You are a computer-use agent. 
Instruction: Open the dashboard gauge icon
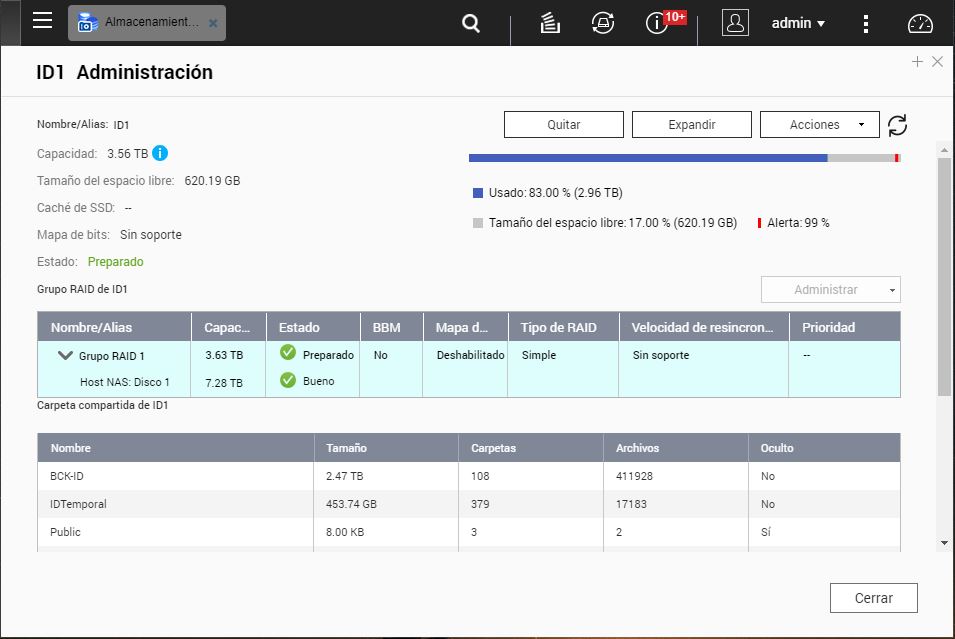point(920,23)
